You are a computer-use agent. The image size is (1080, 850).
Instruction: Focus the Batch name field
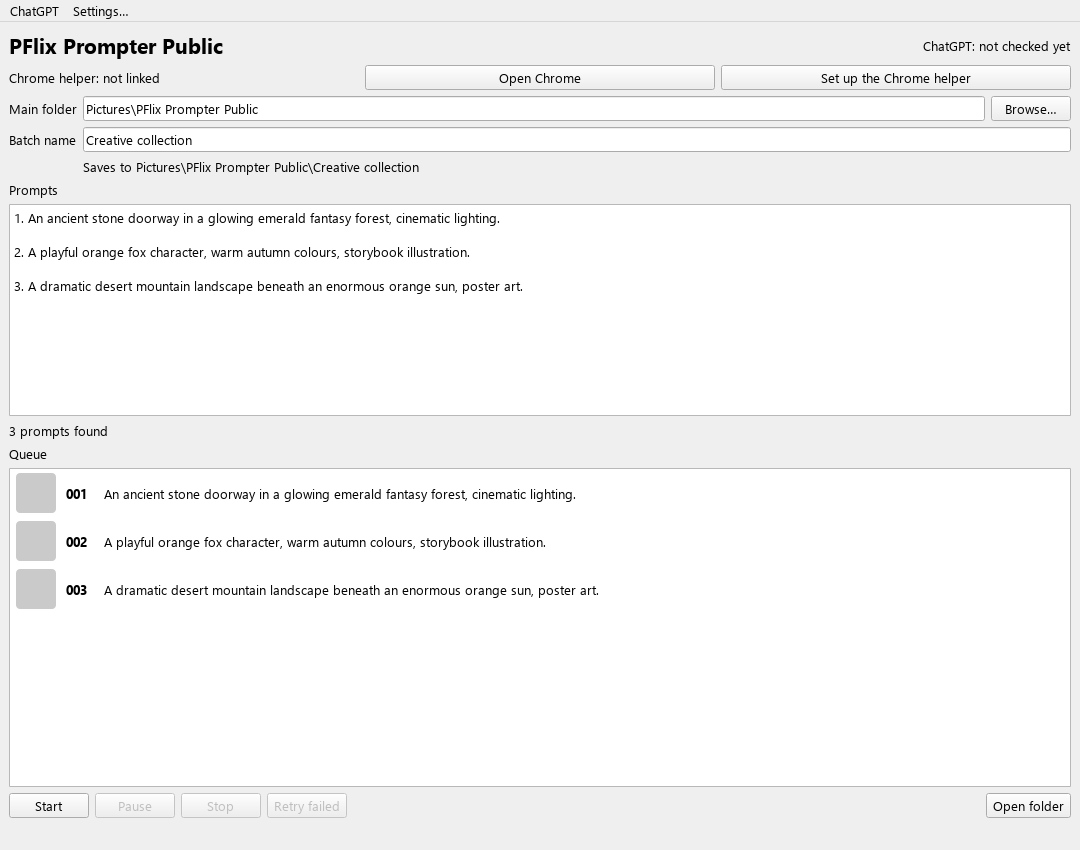[577, 140]
